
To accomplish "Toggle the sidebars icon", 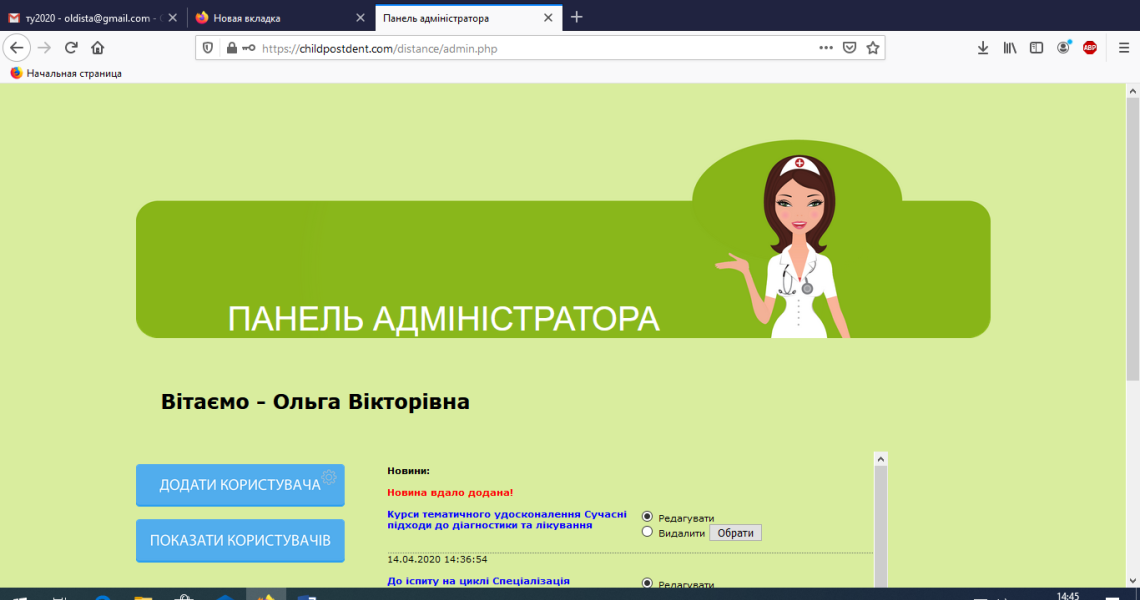I will tap(1036, 47).
